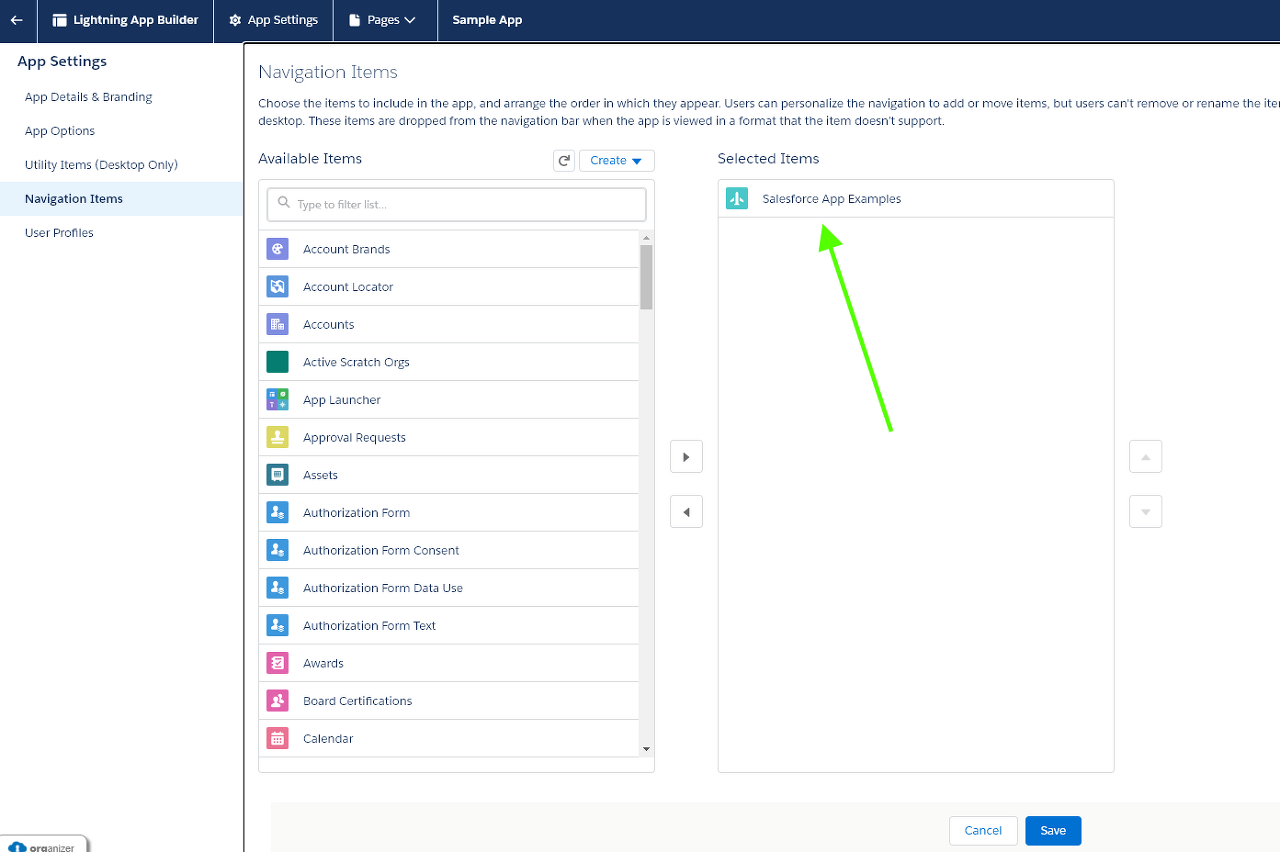The width and height of the screenshot is (1280, 852).
Task: Select App Options in sidebar
Action: (x=60, y=131)
